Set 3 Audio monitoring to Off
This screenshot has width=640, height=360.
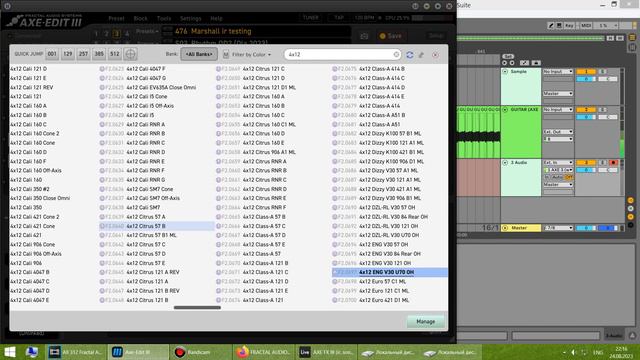click(569, 177)
